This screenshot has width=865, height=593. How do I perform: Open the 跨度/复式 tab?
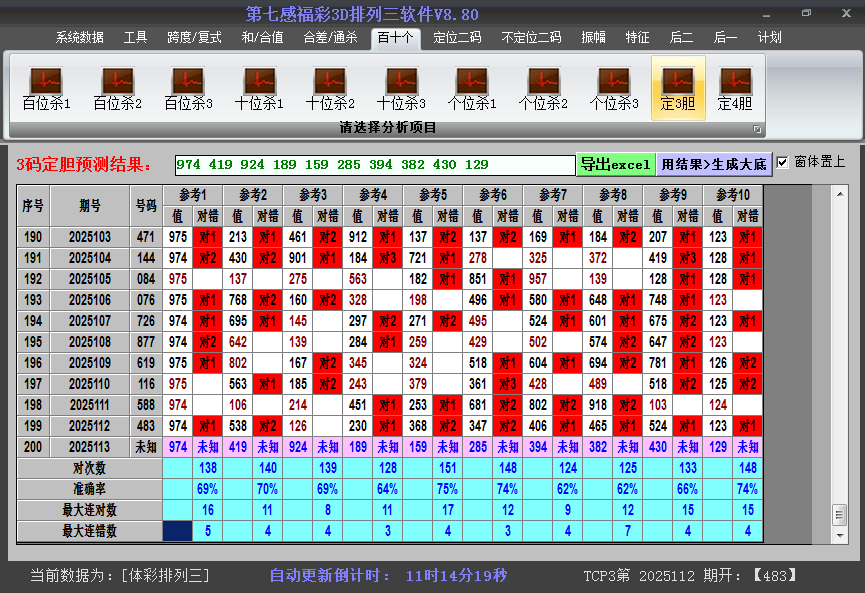[194, 38]
